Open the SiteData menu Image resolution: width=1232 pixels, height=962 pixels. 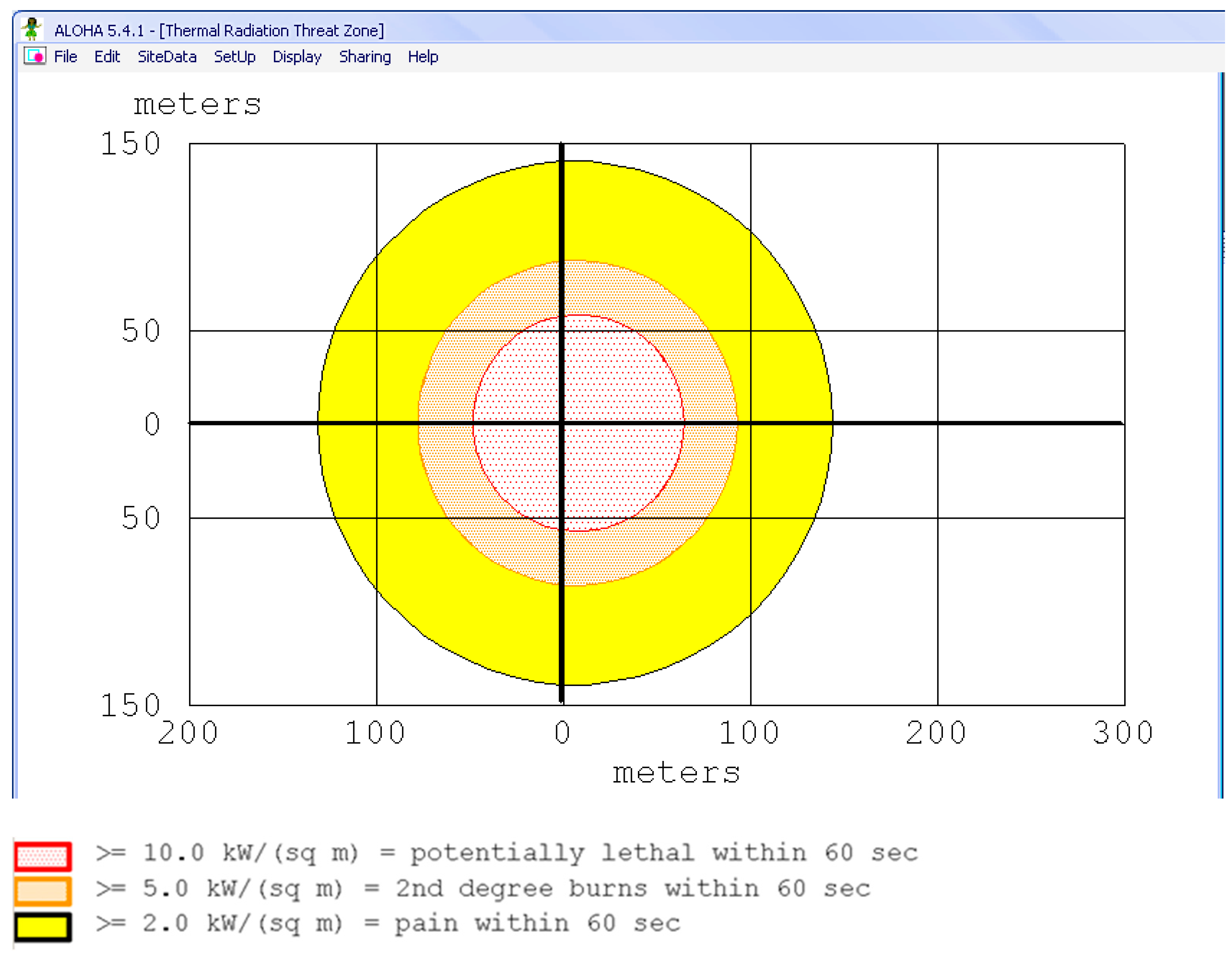168,56
